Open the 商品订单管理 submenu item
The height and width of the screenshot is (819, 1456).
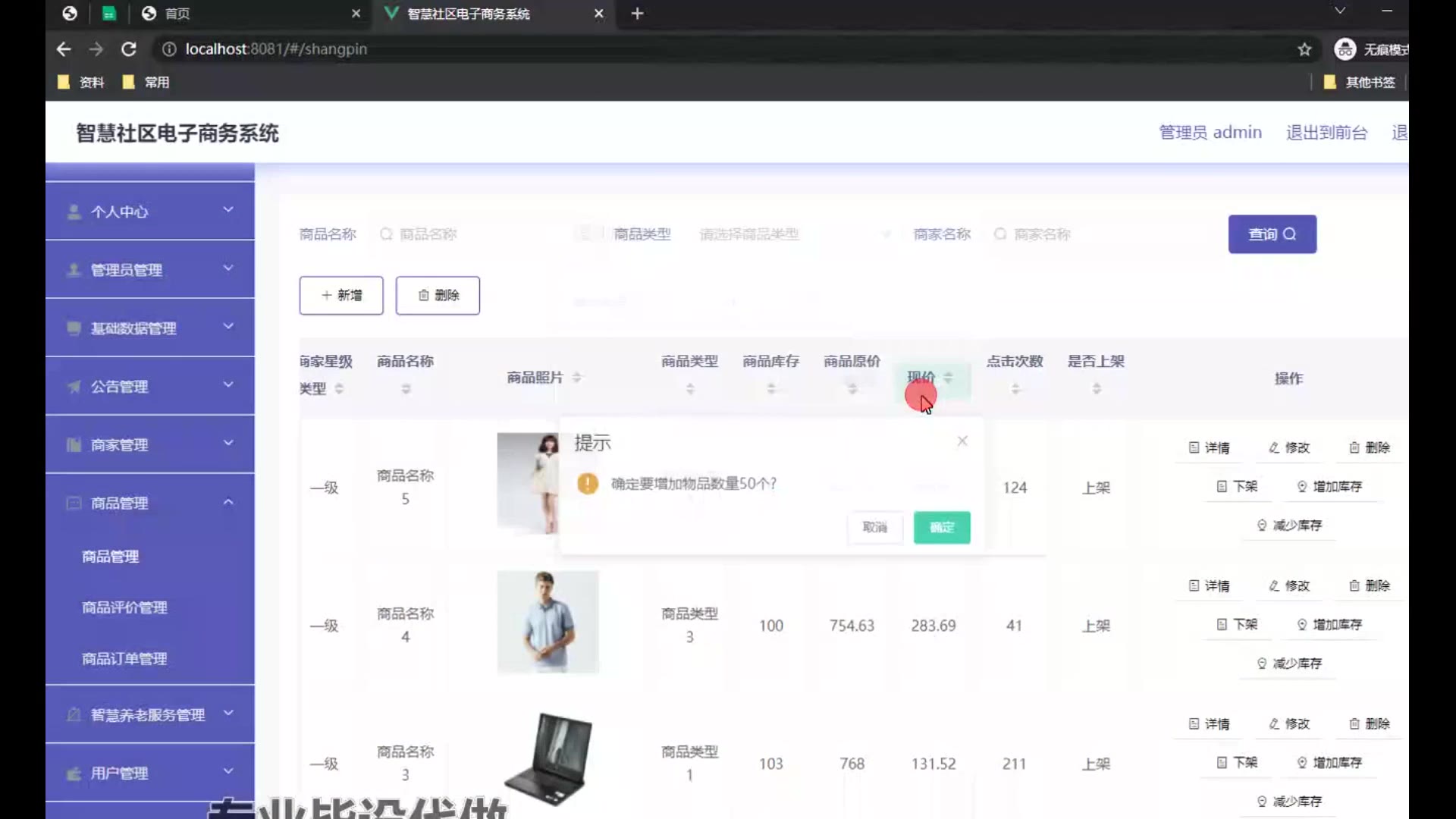click(x=124, y=659)
